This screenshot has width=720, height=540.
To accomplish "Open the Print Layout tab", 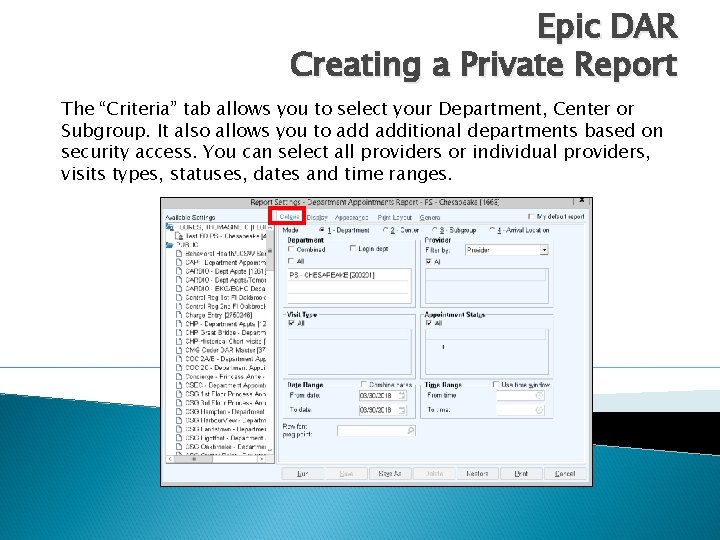I will [394, 218].
